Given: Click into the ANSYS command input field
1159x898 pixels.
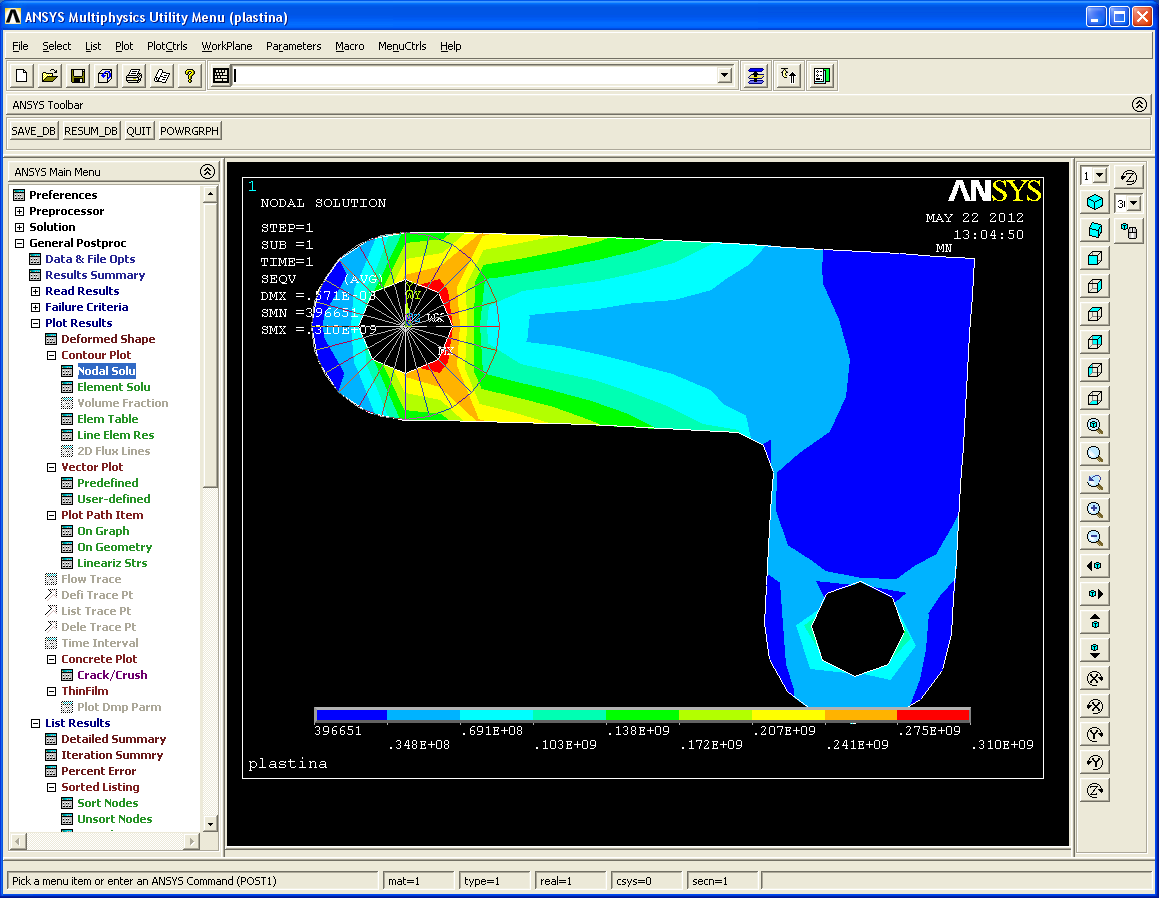Looking at the screenshot, I should (x=474, y=75).
